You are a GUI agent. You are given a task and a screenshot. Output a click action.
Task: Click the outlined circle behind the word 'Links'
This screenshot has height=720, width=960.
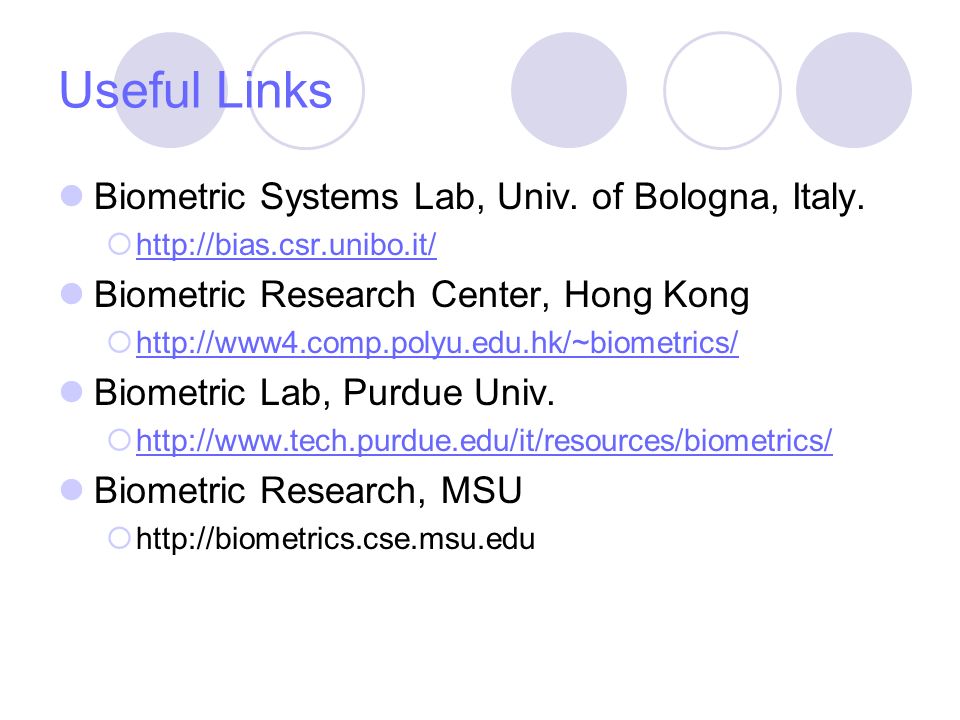[306, 90]
